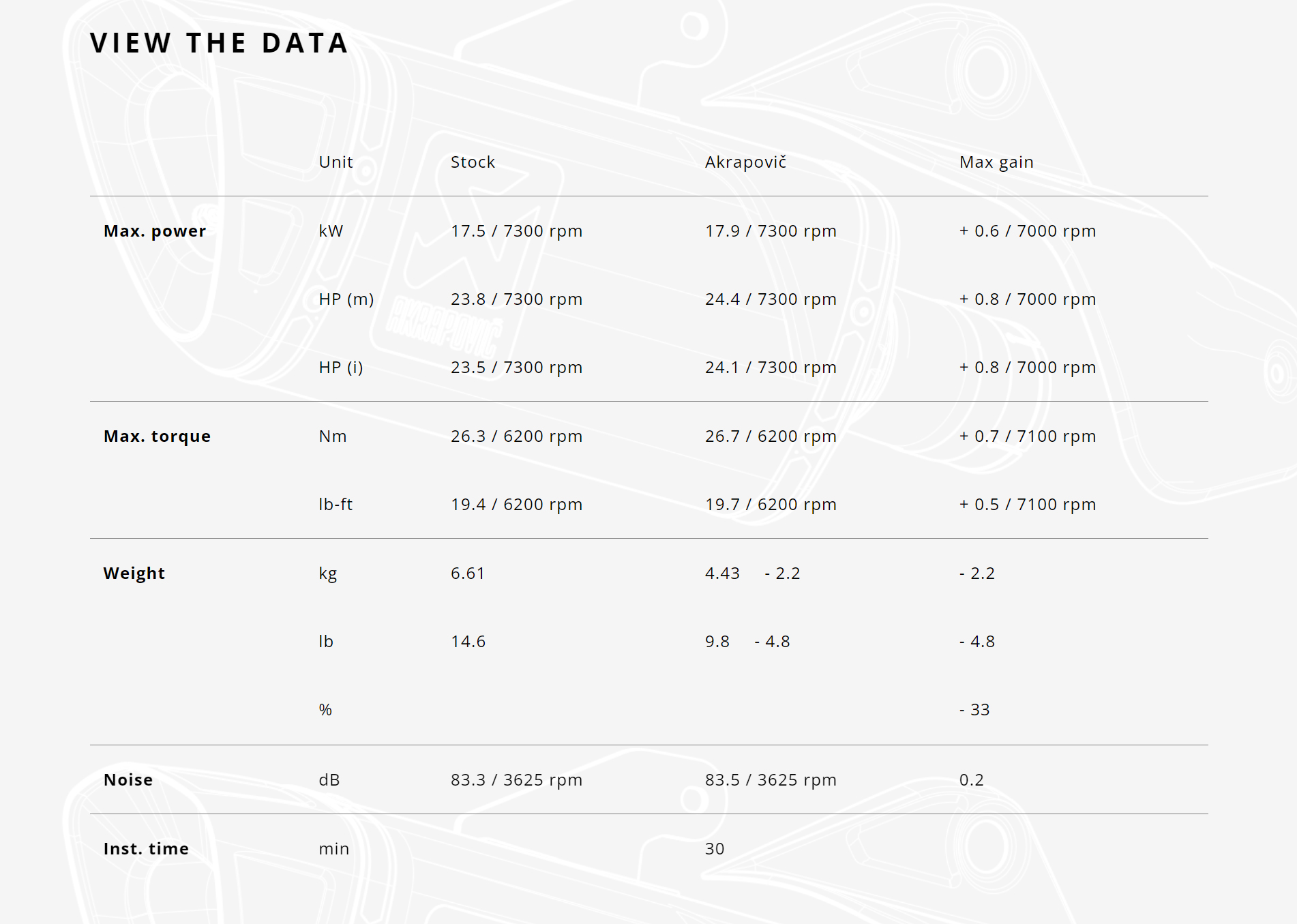This screenshot has height=924, width=1297.
Task: Click the 'HP (m)' unit cell
Action: [346, 299]
